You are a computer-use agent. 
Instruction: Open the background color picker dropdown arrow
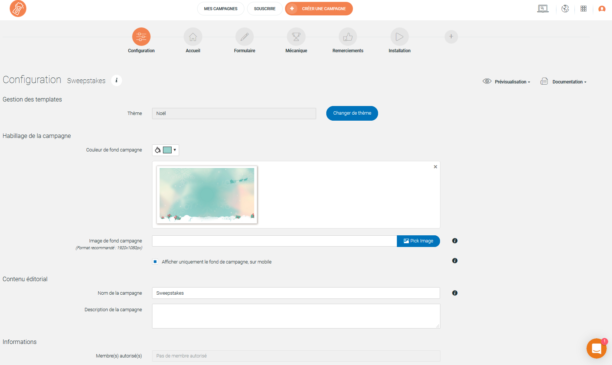tap(175, 150)
